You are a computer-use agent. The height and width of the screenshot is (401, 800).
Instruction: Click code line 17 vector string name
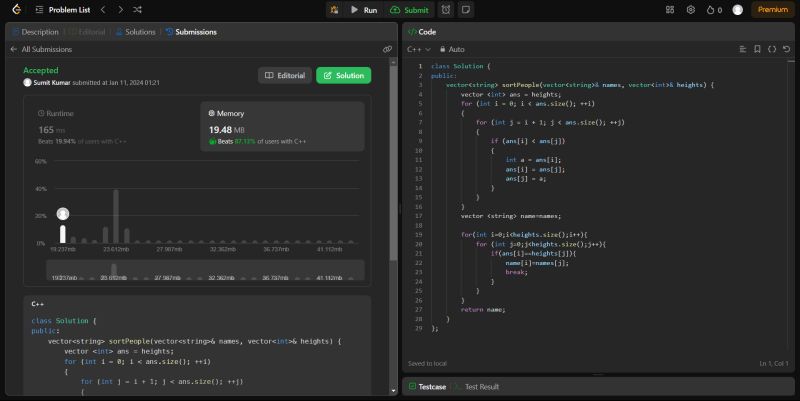510,216
